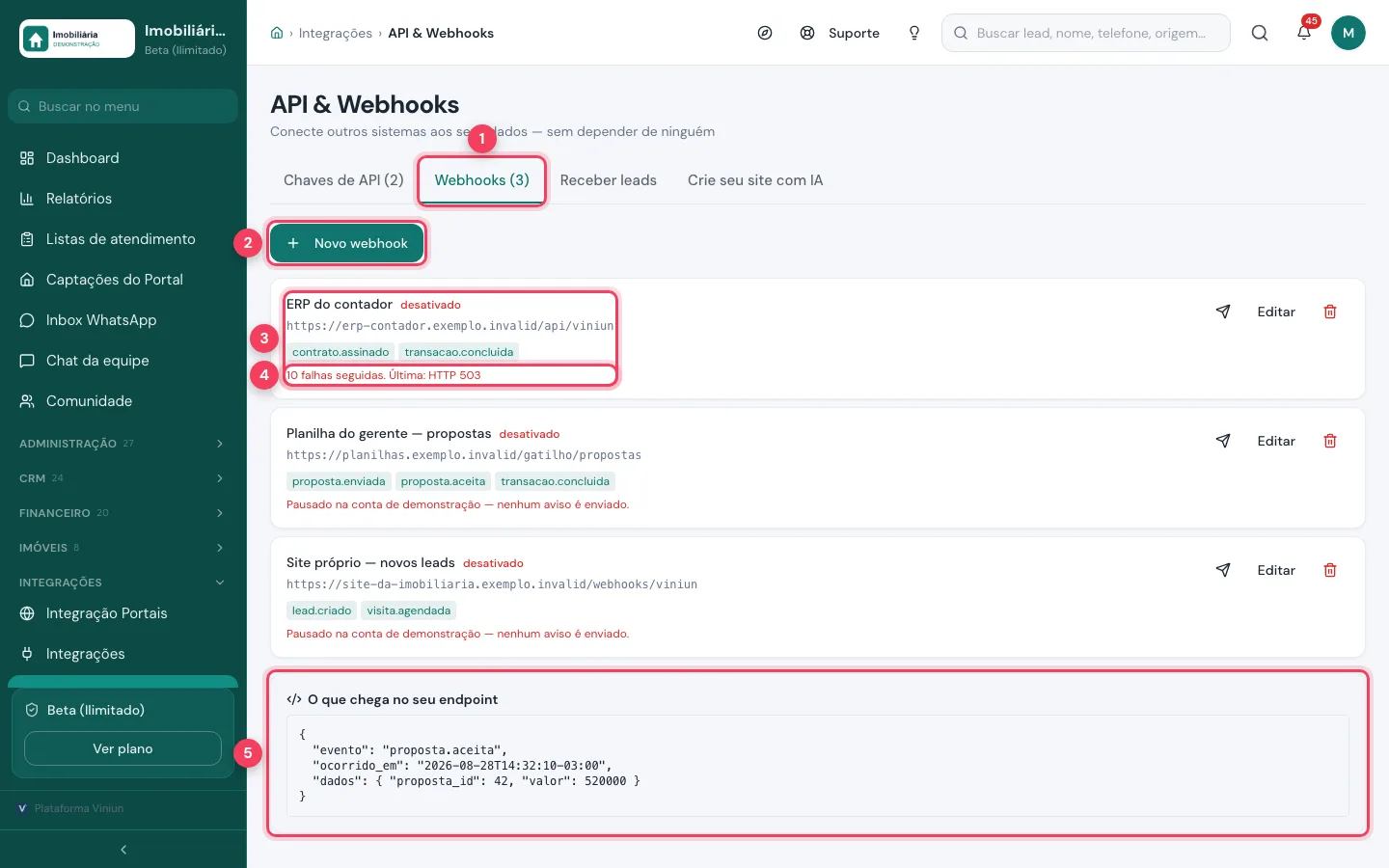Viewport: 1389px width, 868px height.
Task: Click the lightbulb tips icon
Action: (x=914, y=33)
